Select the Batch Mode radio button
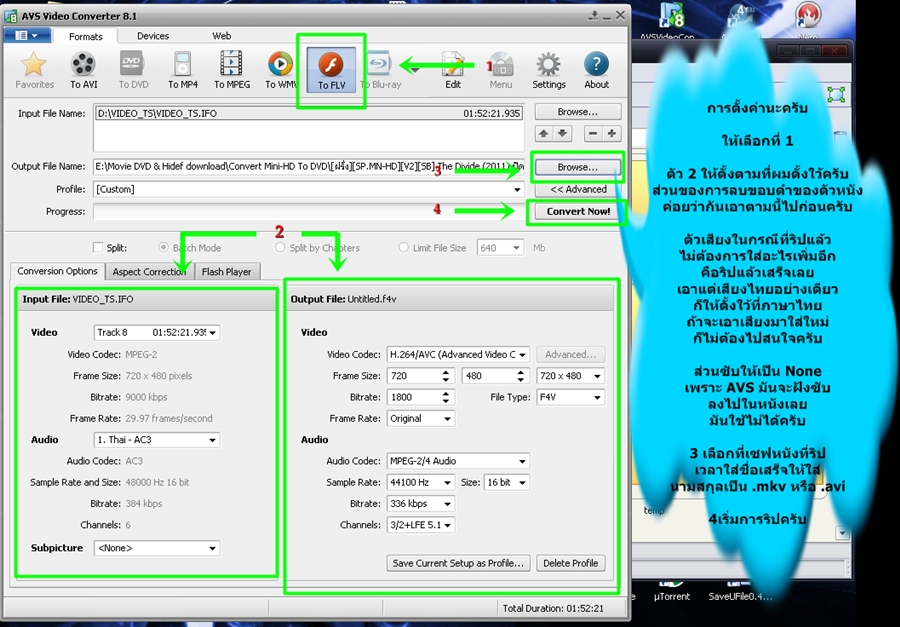900x627 pixels. (164, 247)
